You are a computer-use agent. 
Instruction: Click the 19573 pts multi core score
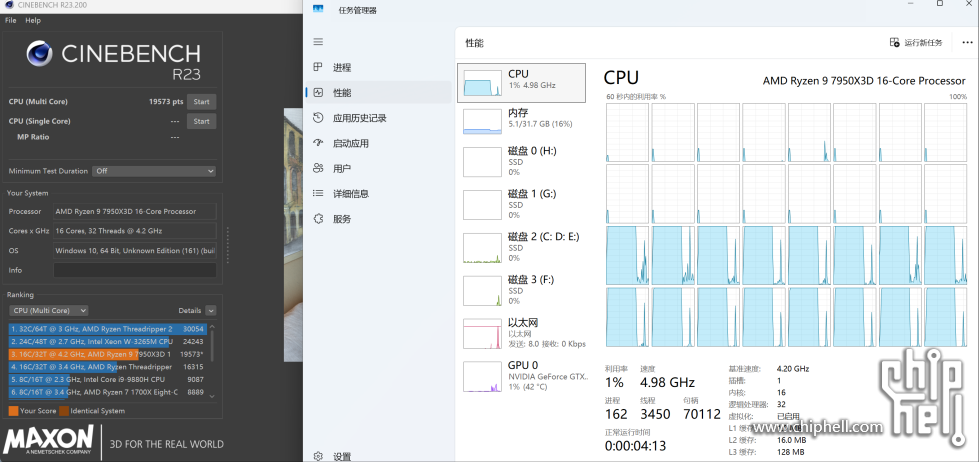pyautogui.click(x=166, y=101)
